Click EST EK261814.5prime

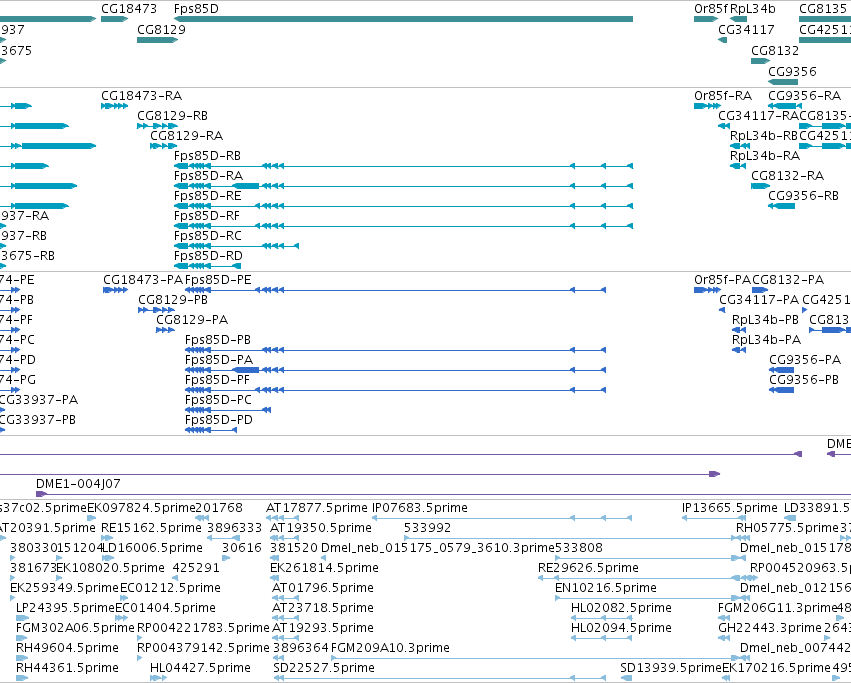click(x=324, y=568)
